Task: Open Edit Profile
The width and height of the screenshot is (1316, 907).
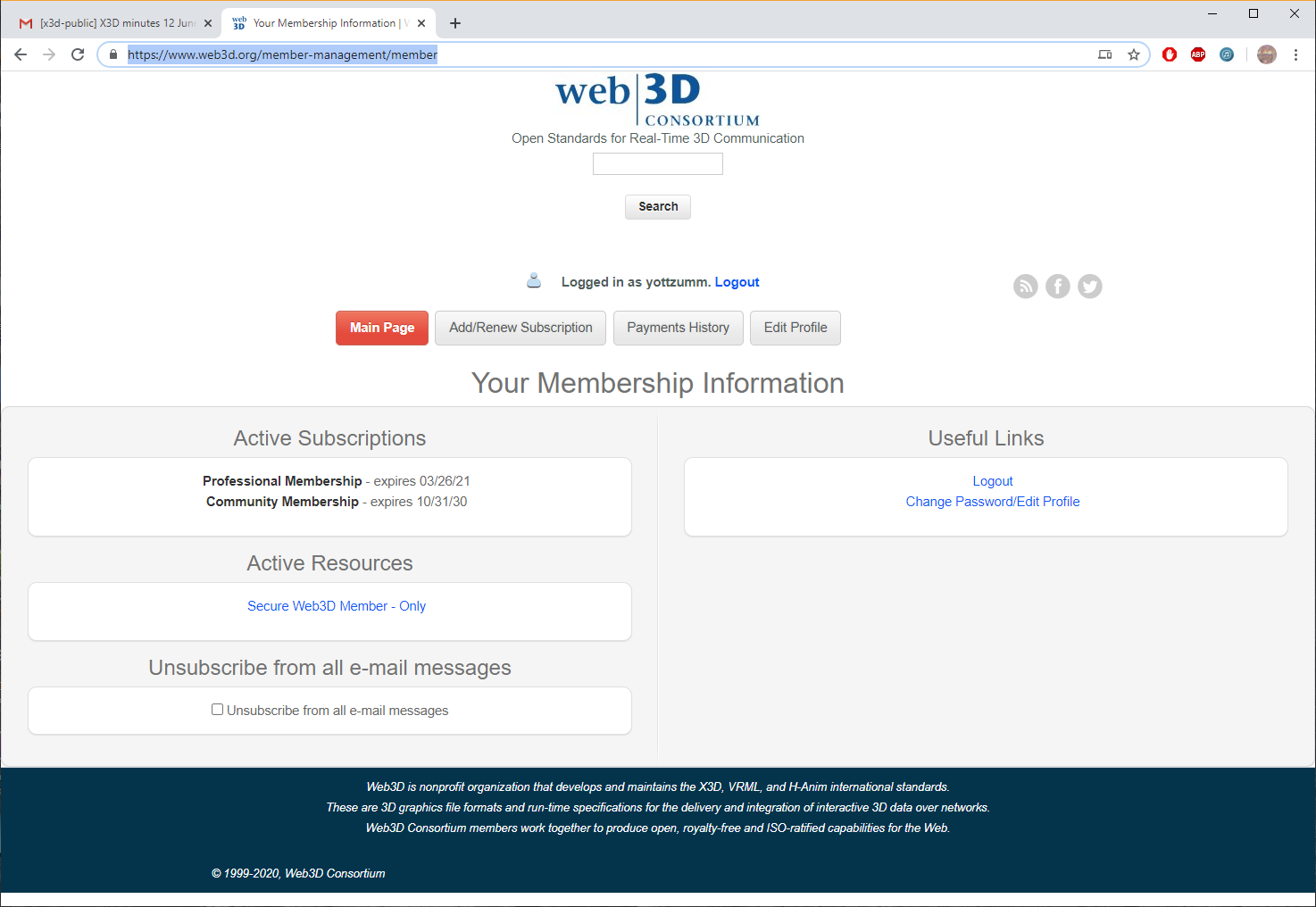Action: [795, 328]
